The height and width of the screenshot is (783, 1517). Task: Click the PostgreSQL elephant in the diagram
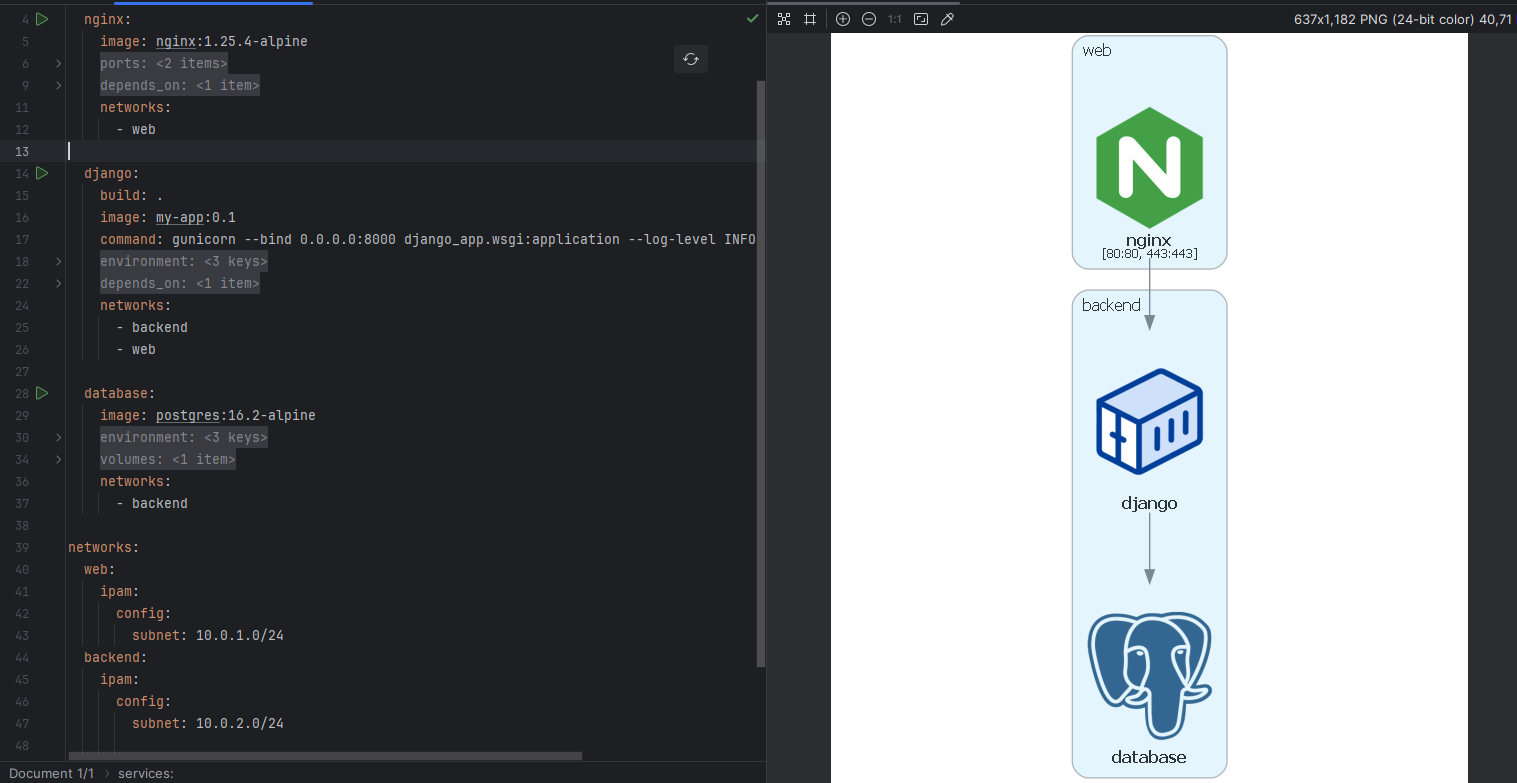coord(1149,676)
